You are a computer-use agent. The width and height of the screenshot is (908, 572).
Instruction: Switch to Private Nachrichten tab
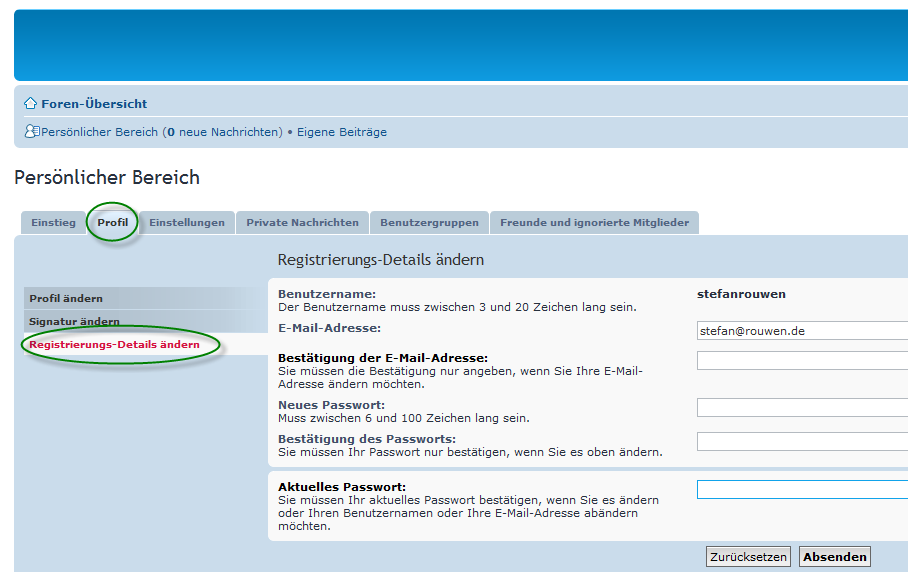click(302, 223)
